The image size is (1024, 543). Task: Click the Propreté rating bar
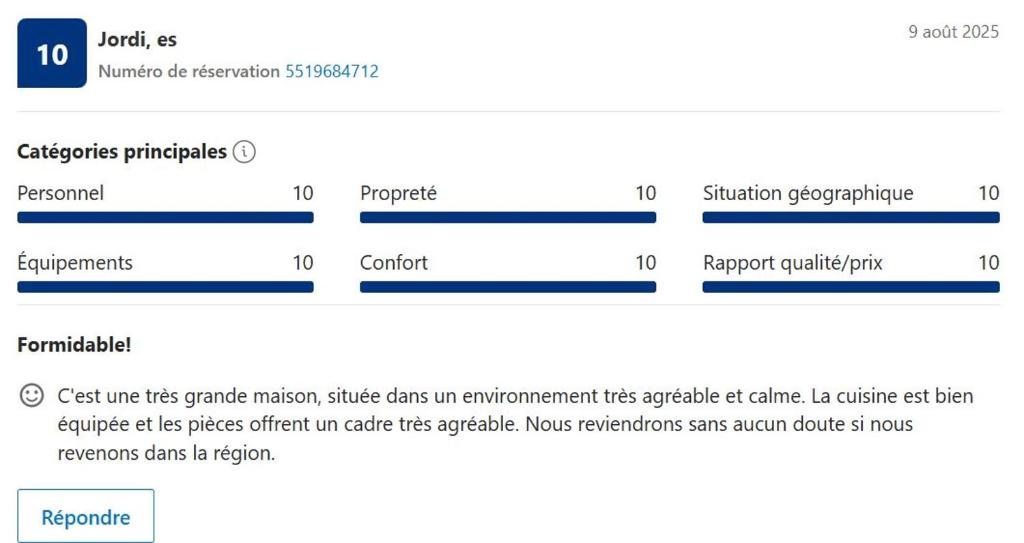tap(508, 218)
